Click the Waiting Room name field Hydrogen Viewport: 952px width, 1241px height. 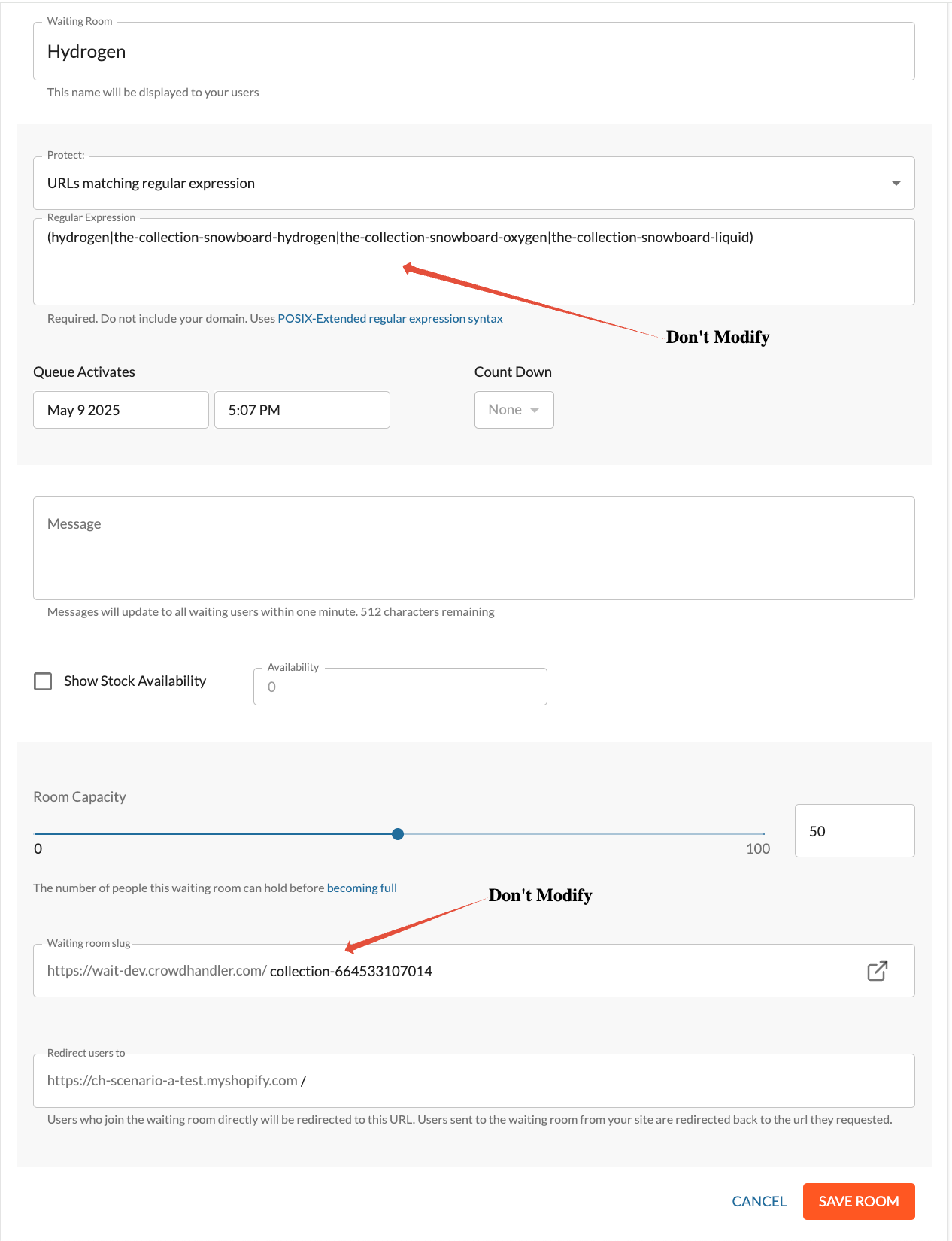coord(474,51)
